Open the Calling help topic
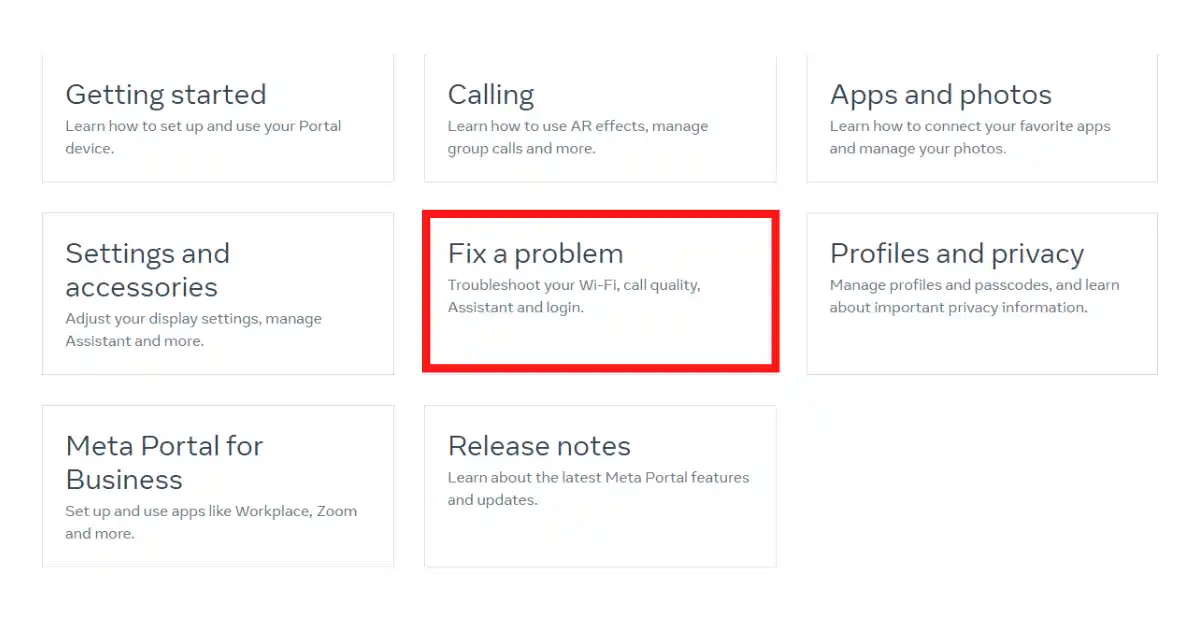Screen dimensions: 1200x630 [x=600, y=118]
